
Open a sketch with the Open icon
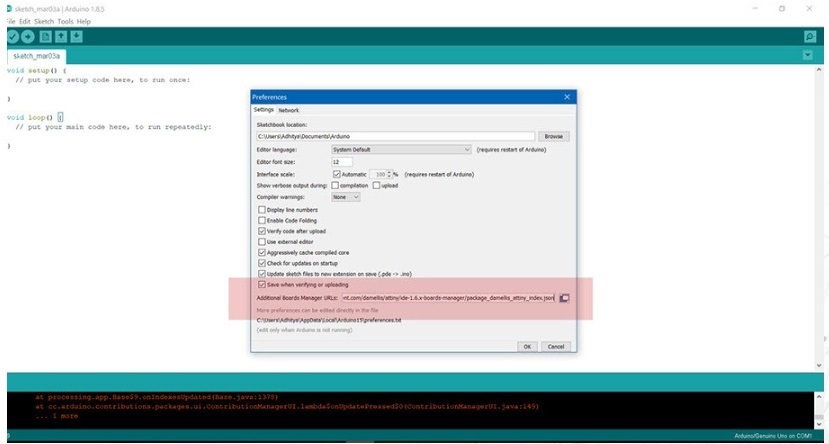[61, 36]
